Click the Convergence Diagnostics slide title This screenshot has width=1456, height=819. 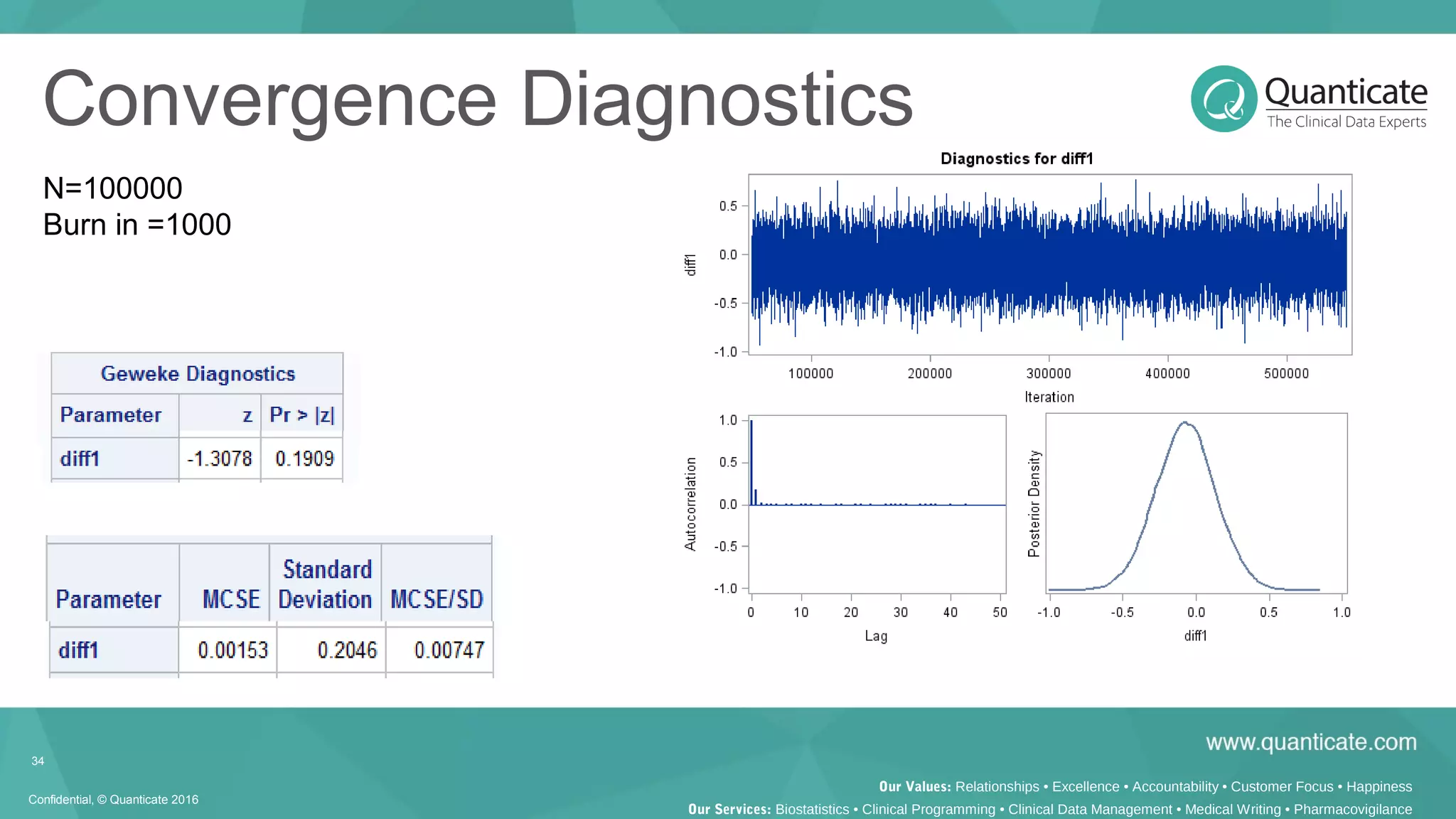tap(478, 99)
